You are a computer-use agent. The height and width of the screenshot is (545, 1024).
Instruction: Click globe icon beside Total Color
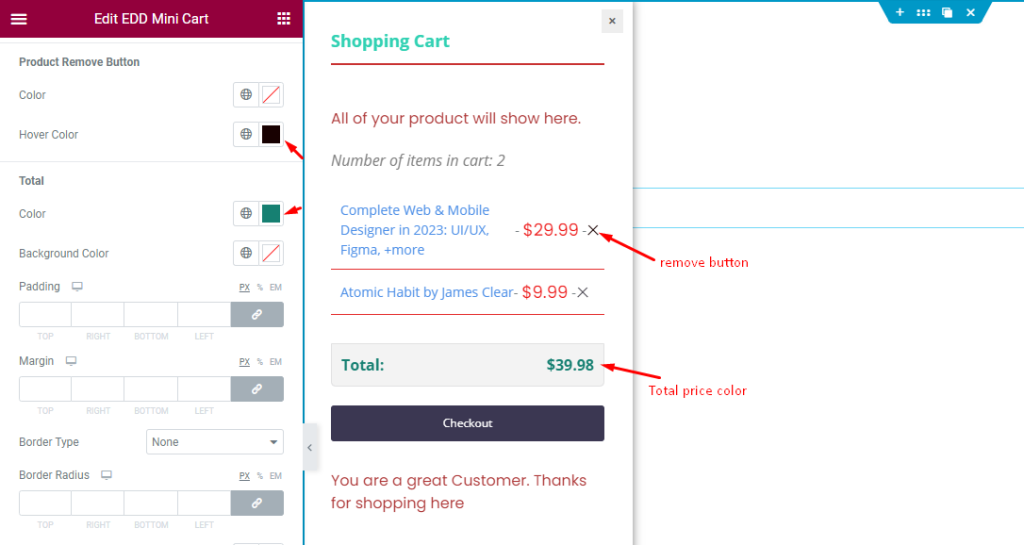(x=246, y=213)
